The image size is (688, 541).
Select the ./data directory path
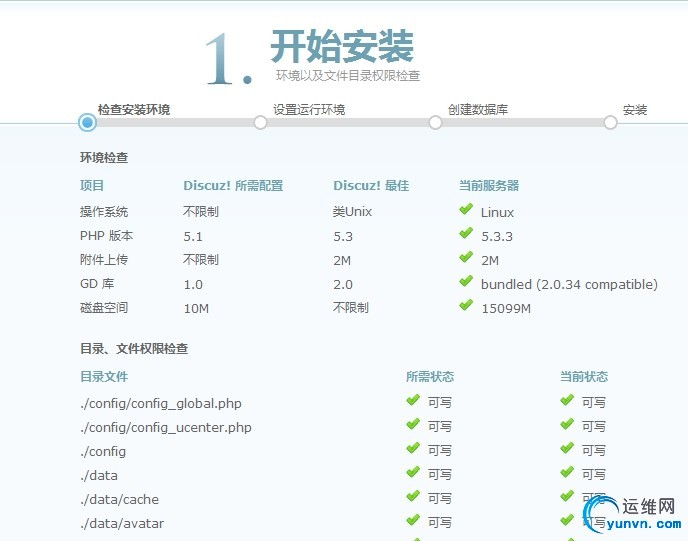tap(99, 476)
